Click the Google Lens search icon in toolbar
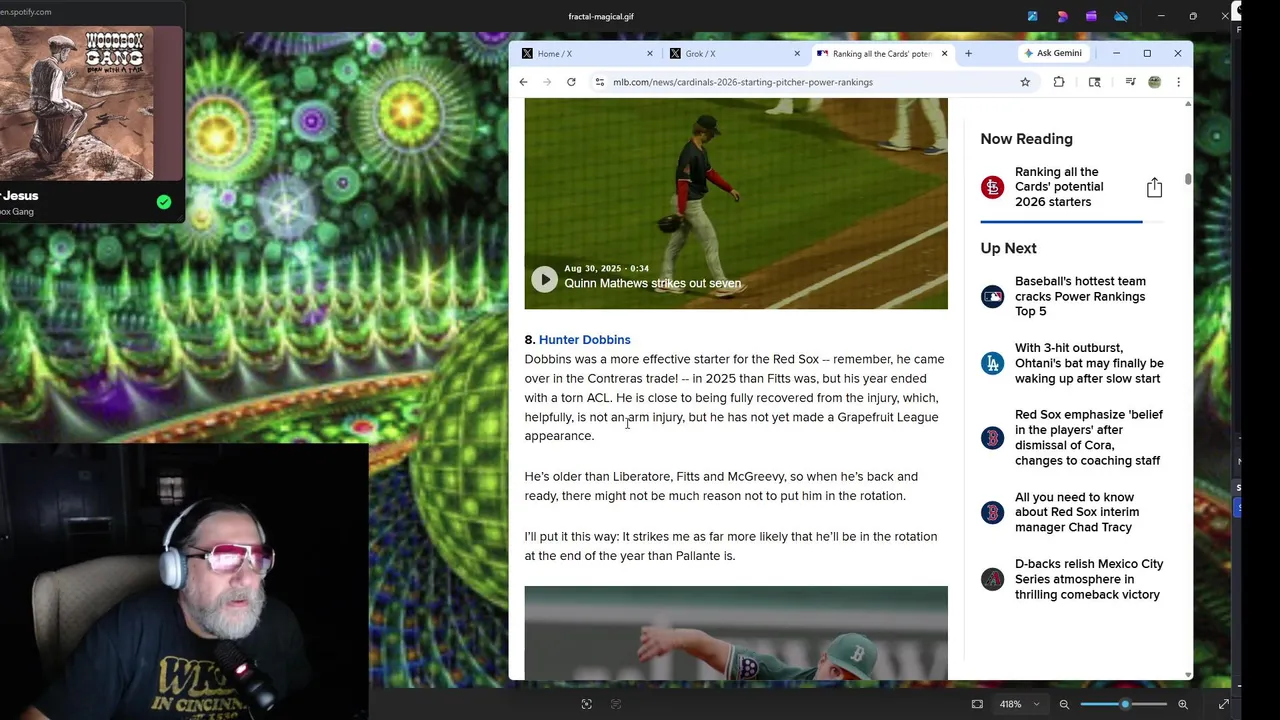This screenshot has width=1280, height=720. click(x=1094, y=82)
